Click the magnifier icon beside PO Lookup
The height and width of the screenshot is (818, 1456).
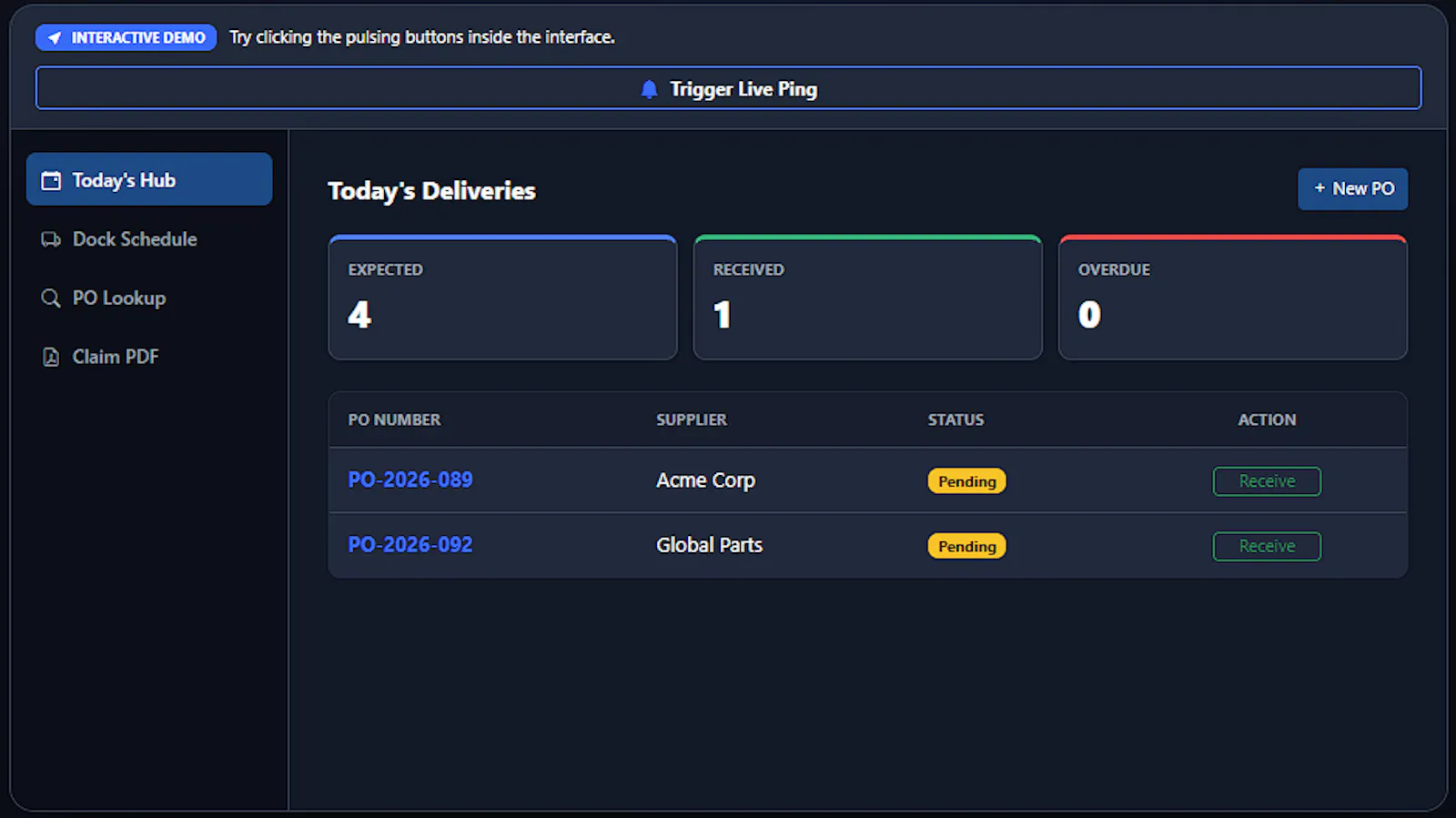tap(51, 298)
